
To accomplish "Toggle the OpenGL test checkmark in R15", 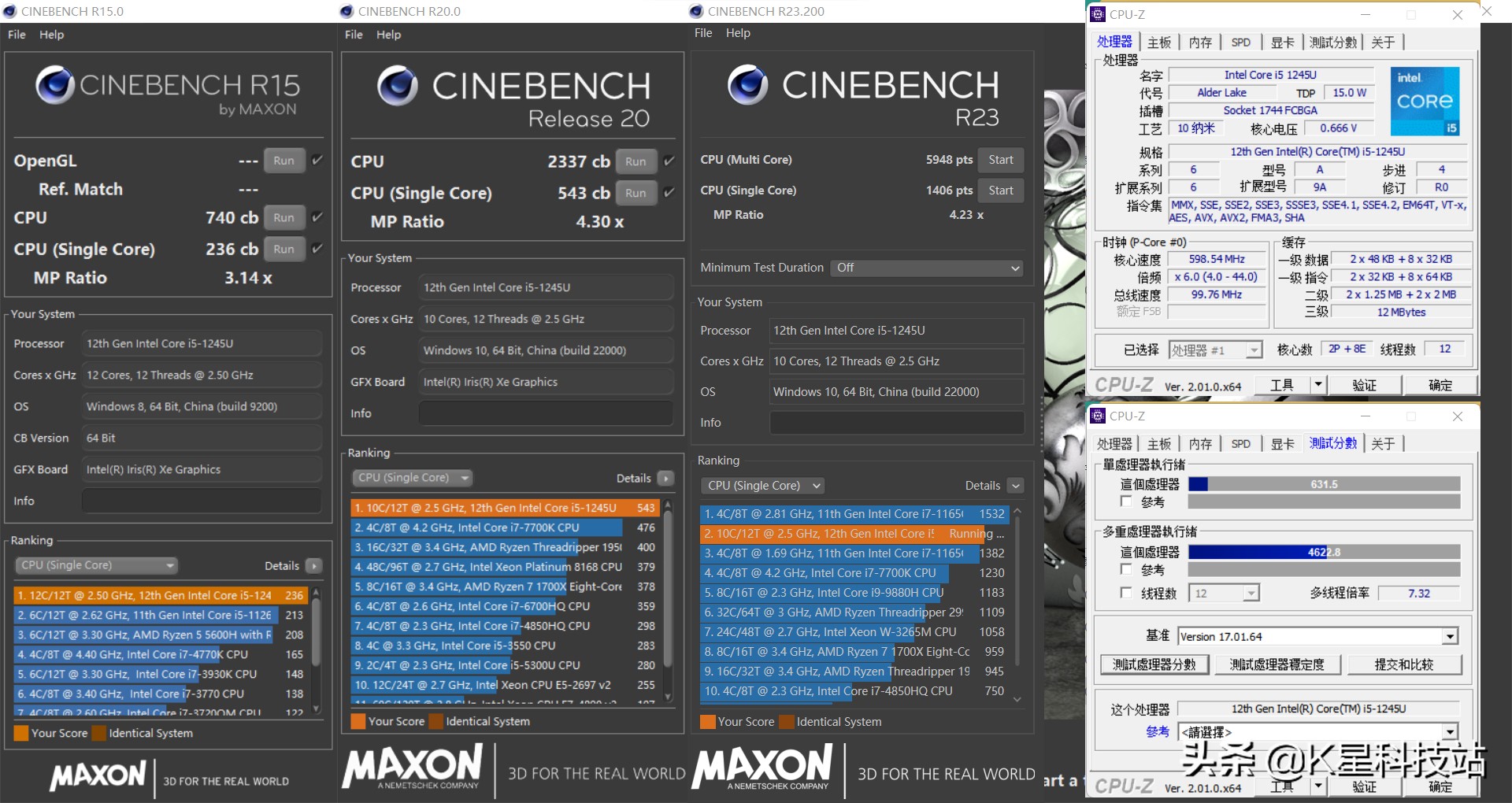I will [317, 161].
